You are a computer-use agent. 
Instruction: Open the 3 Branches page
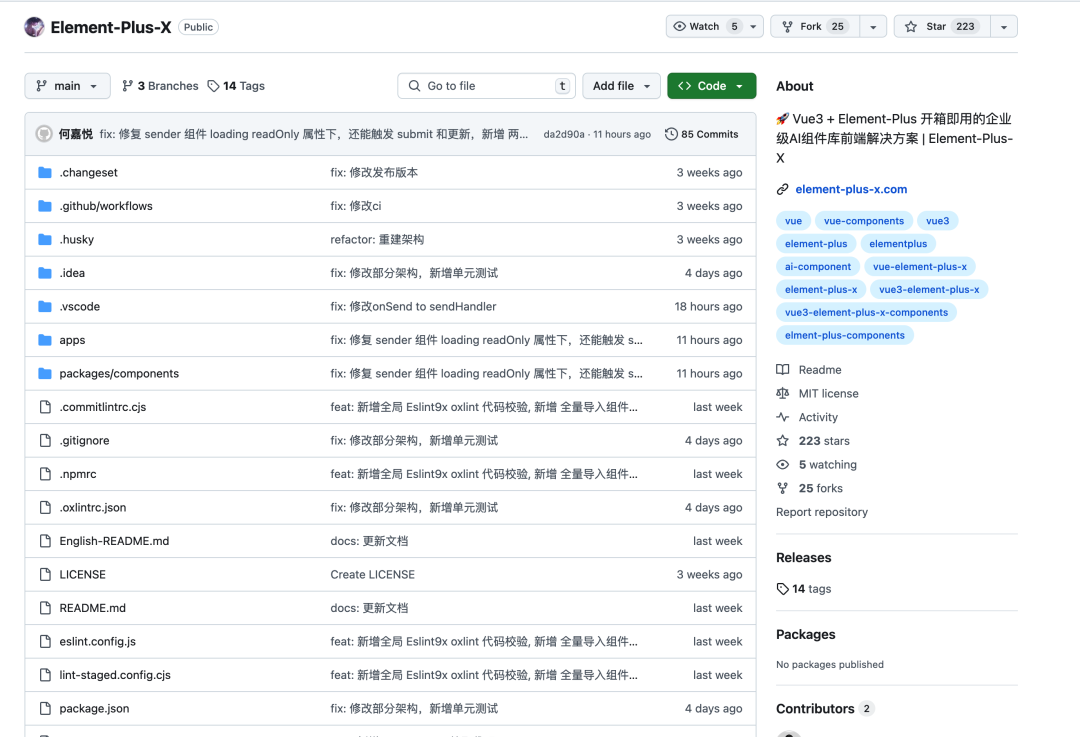159,86
